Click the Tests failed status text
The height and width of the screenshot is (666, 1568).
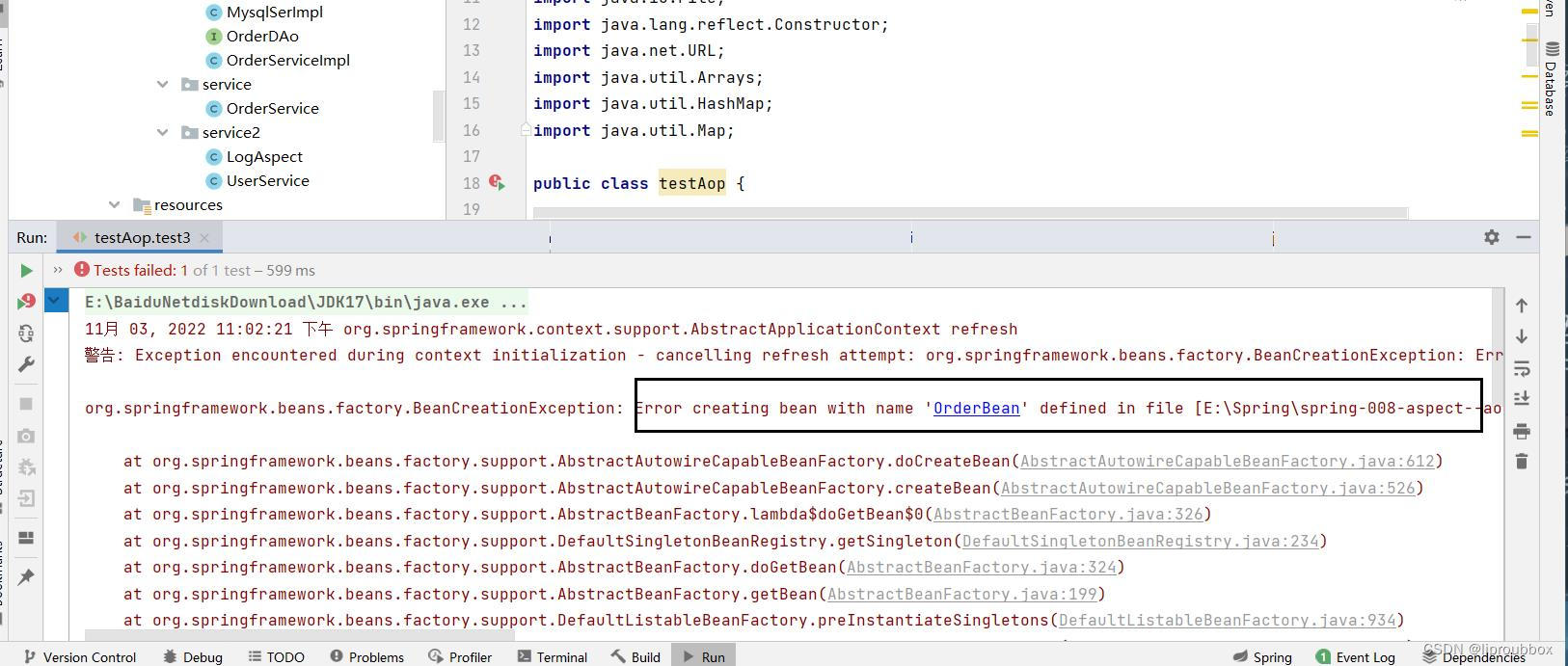coord(141,270)
